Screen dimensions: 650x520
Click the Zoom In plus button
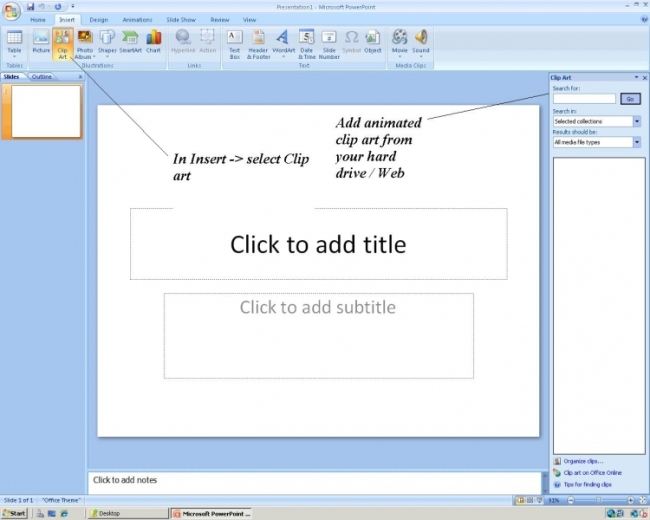pos(630,501)
